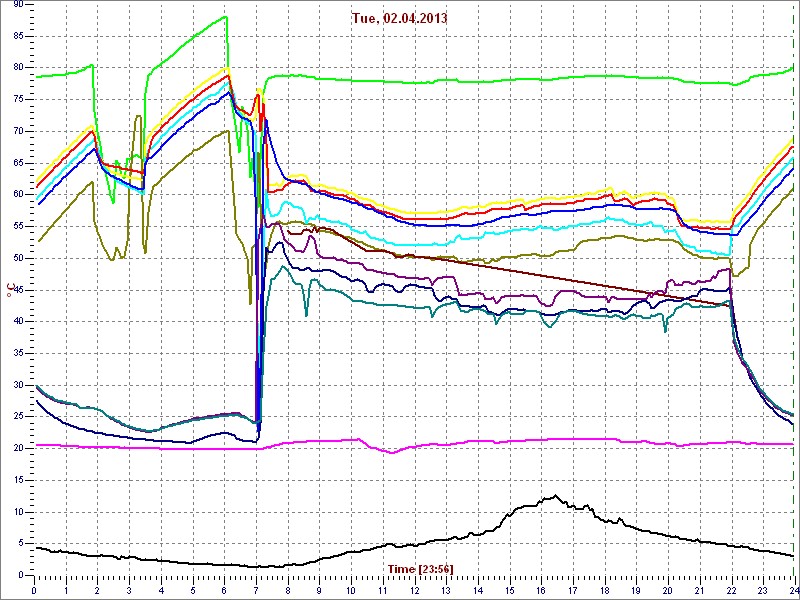The height and width of the screenshot is (600, 800).
Task: Click hour label '6' on the time axis
Action: click(224, 590)
